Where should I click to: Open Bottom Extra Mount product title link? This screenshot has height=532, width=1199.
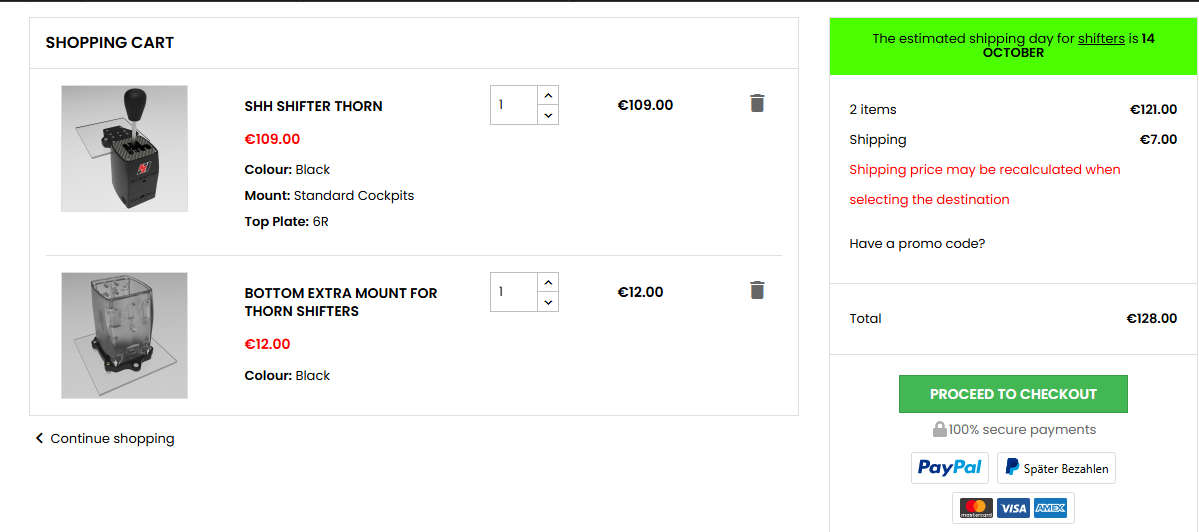[341, 302]
